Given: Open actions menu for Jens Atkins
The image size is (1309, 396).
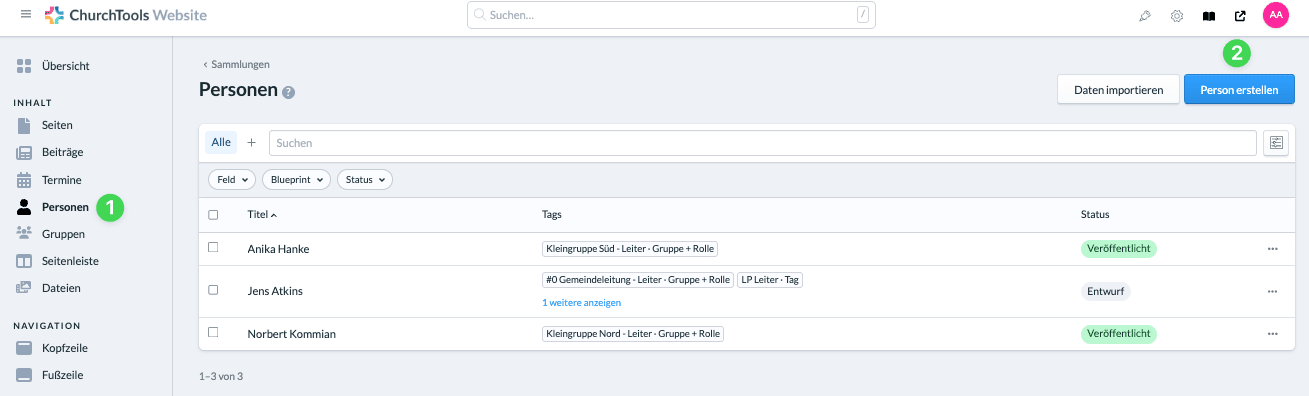Looking at the screenshot, I should [1273, 291].
